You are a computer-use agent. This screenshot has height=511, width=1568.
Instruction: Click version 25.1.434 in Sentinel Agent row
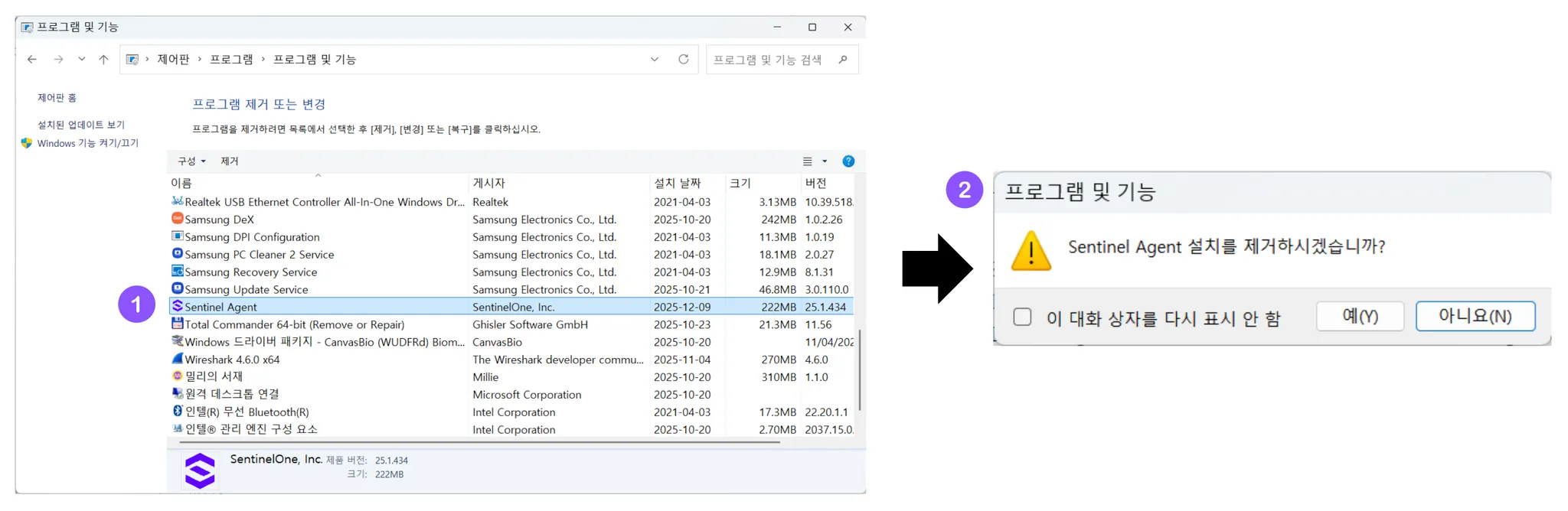(x=825, y=307)
